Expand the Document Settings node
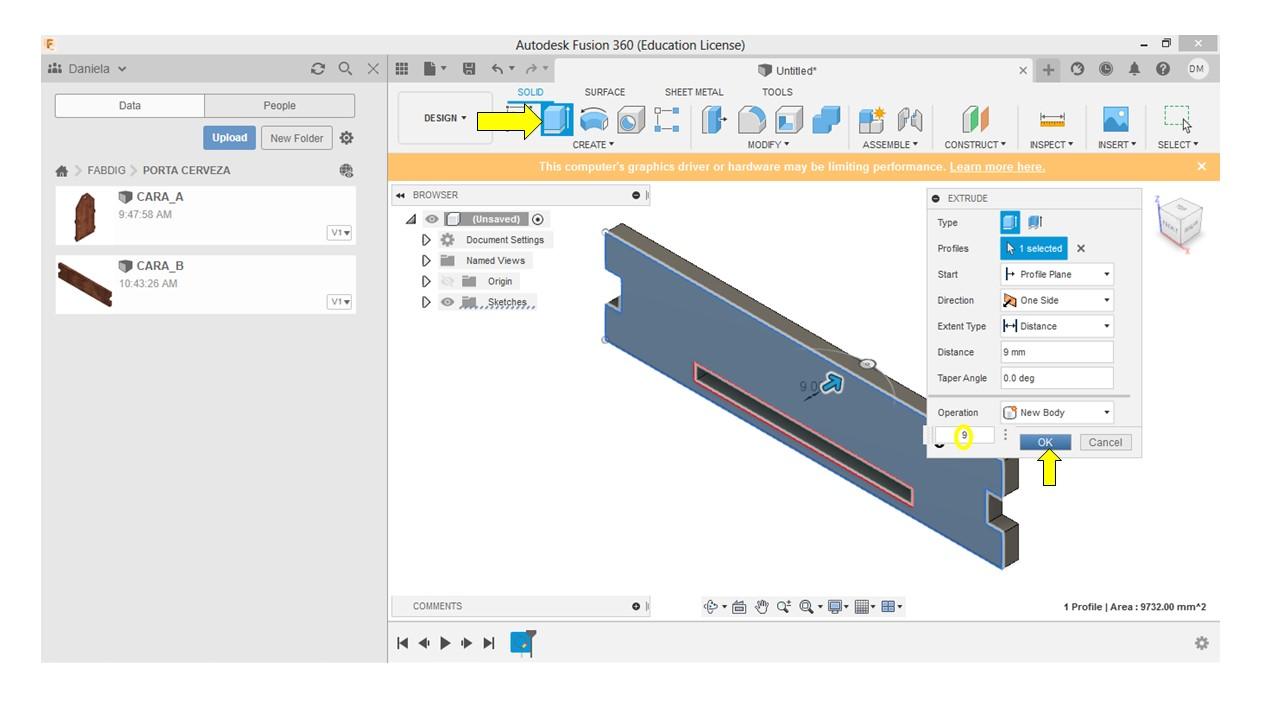The width and height of the screenshot is (1280, 720). pos(426,240)
